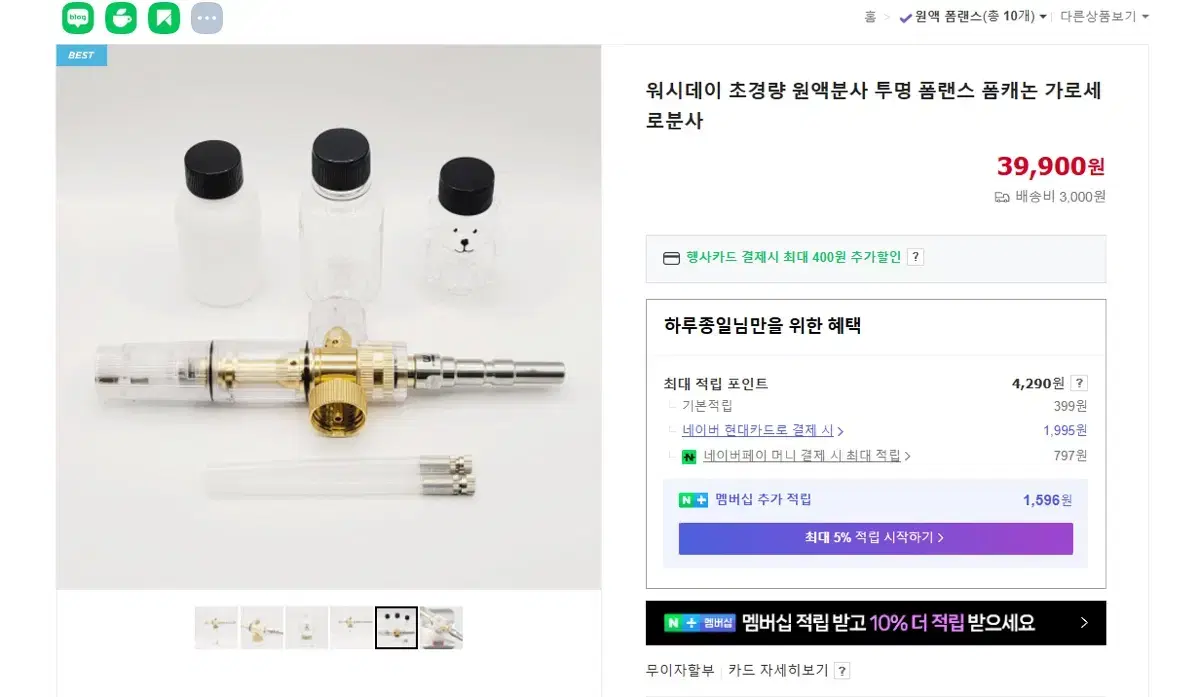
Task: Open 네이버 현대카드로 결제 시 link
Action: coord(763,431)
